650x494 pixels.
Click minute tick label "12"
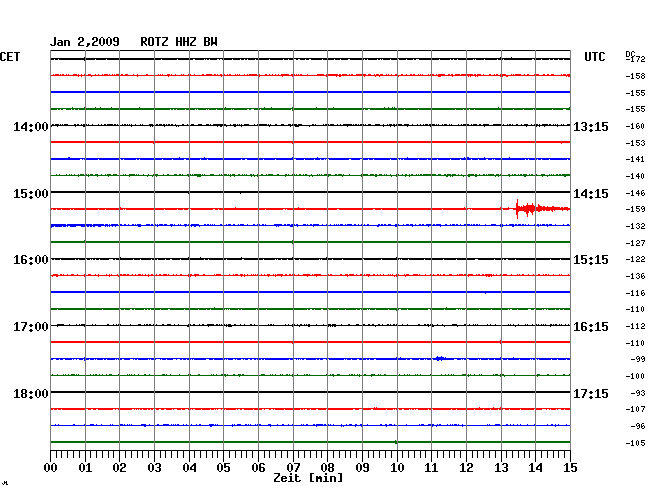pyautogui.click(x=466, y=468)
